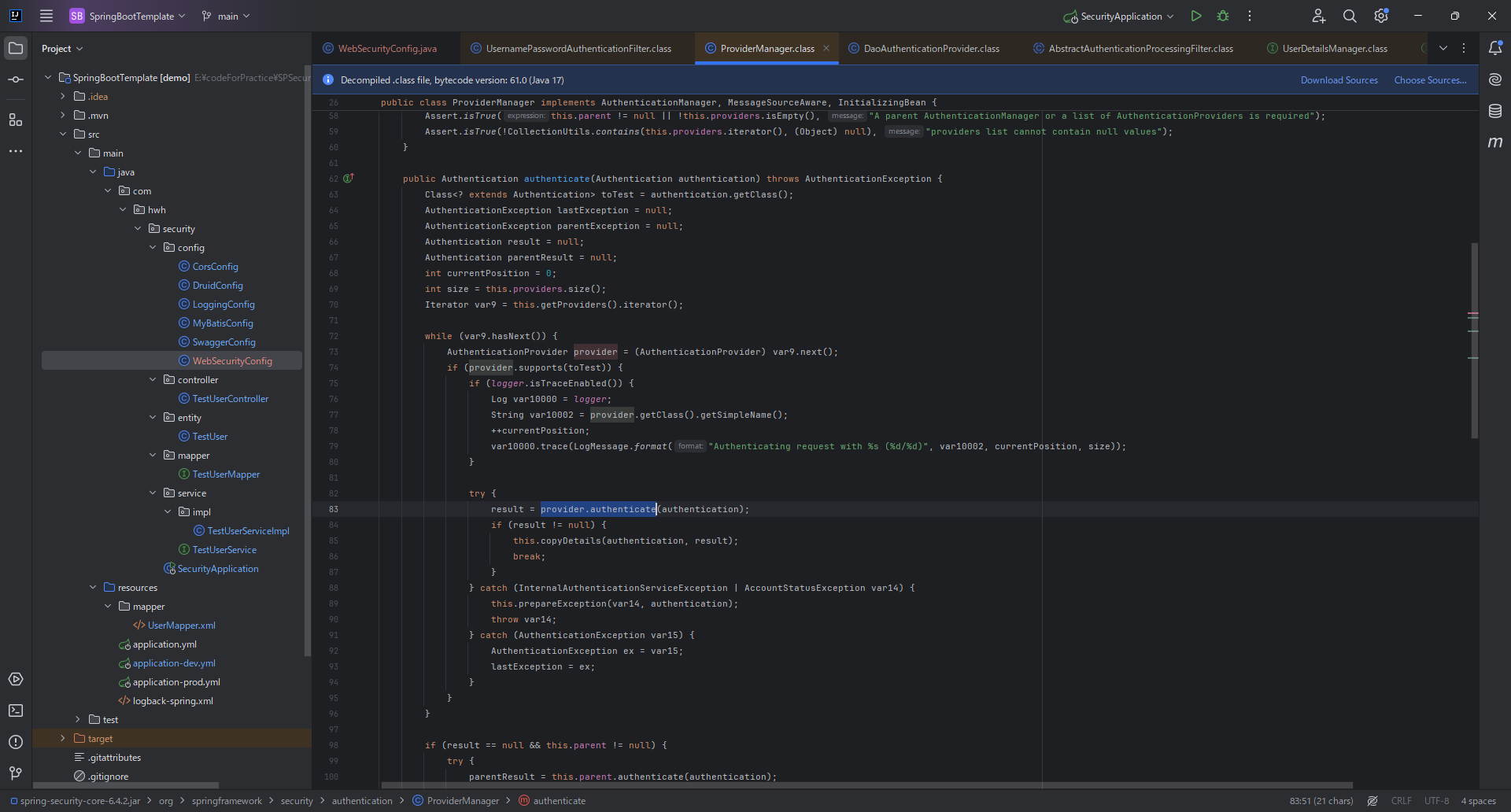The height and width of the screenshot is (812, 1511).
Task: Open the Services tool window
Action: 16,679
